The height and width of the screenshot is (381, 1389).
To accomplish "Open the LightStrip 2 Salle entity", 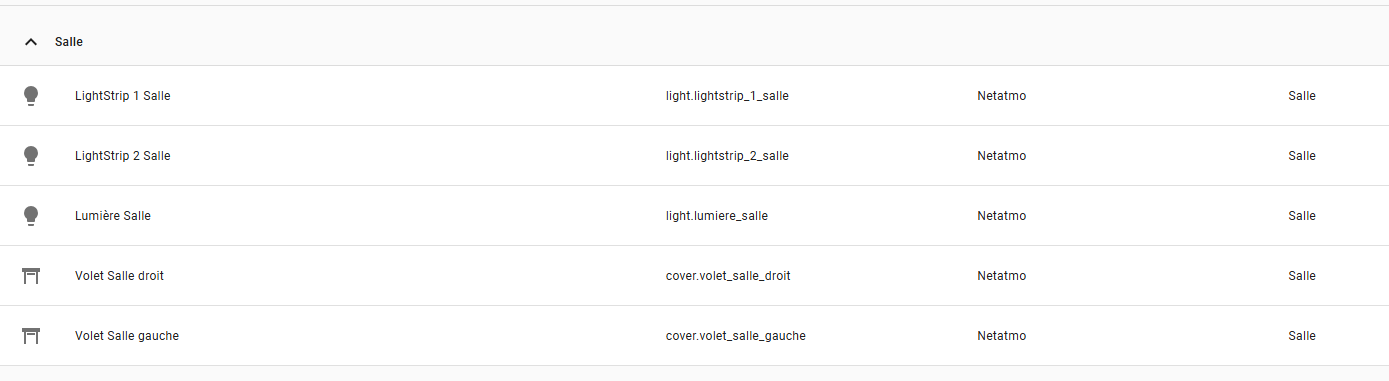I will (x=694, y=156).
